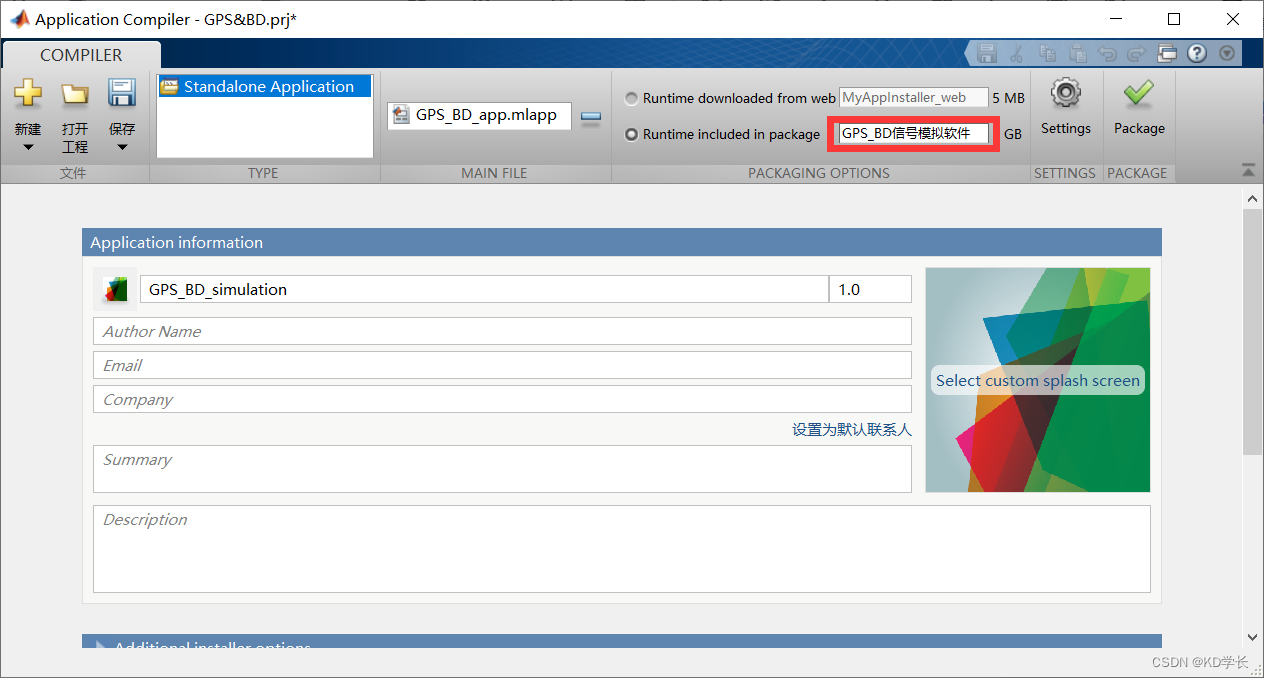Select Runtime downloaded from web option
This screenshot has width=1264, height=678.
point(631,98)
